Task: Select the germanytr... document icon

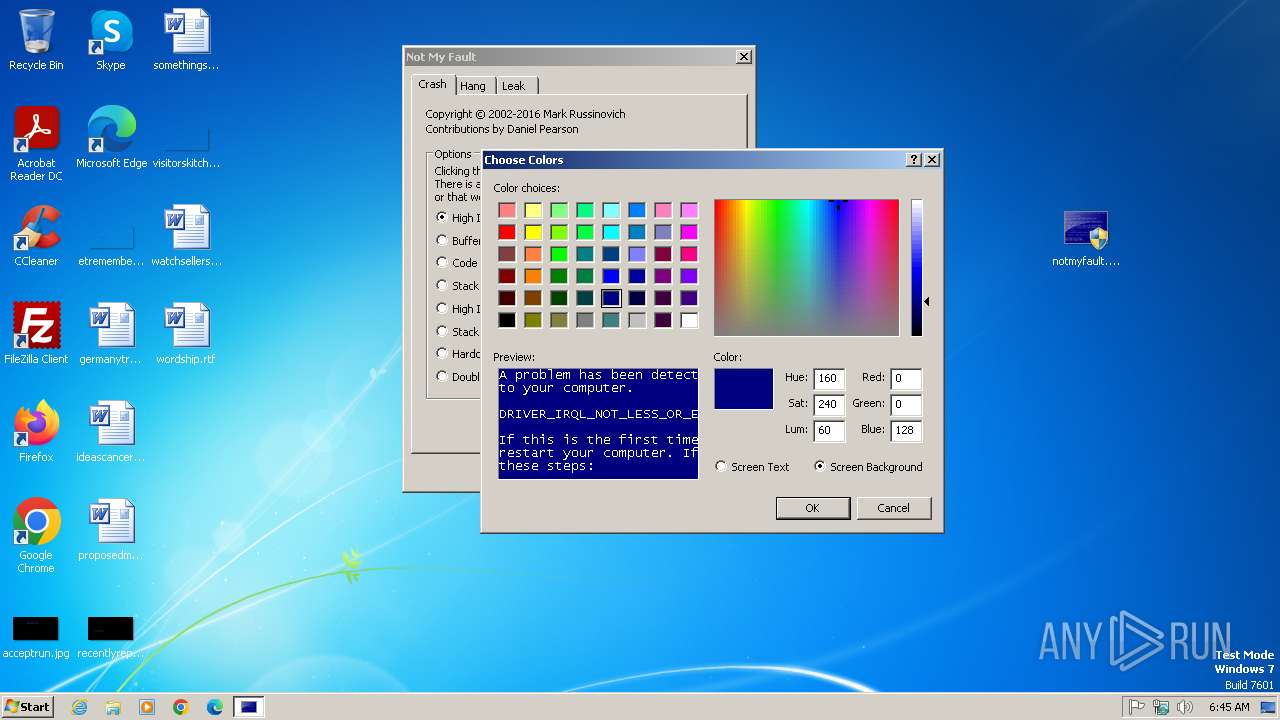Action: click(x=110, y=333)
